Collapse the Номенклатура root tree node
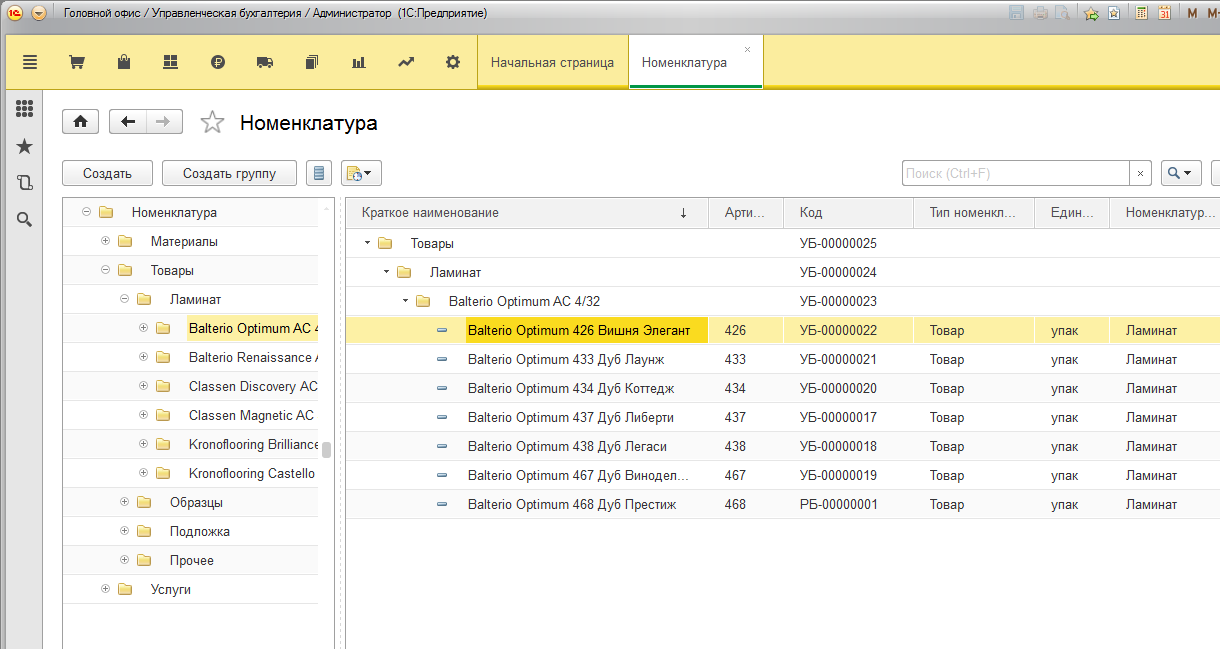Viewport: 1220px width, 649px height. [x=86, y=212]
